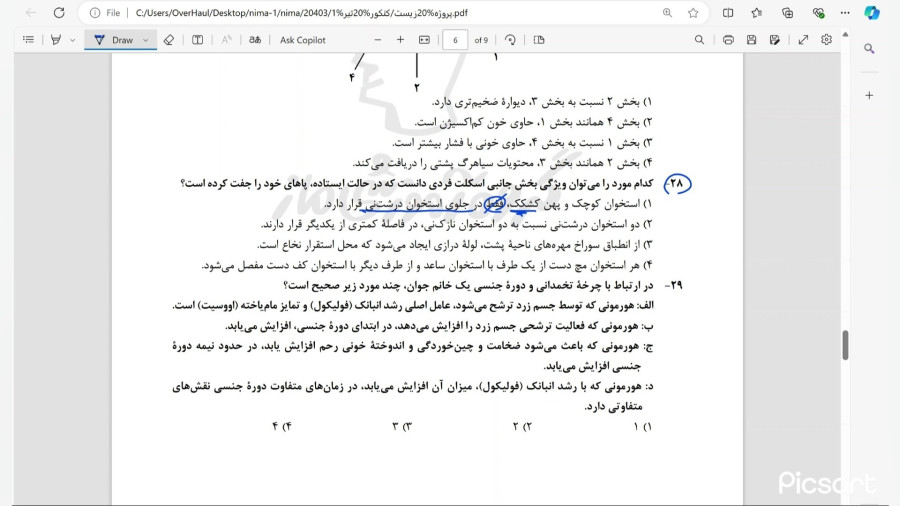This screenshot has width=900, height=506.
Task: Refresh the PDF page
Action: click(59, 13)
